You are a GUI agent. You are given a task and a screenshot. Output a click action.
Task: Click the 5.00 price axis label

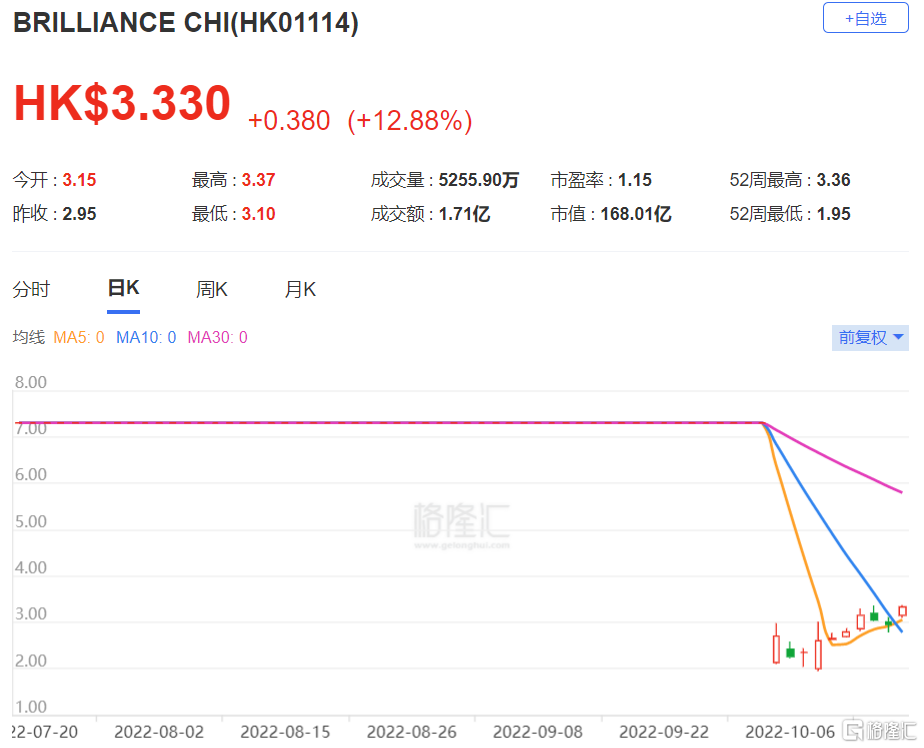31,522
